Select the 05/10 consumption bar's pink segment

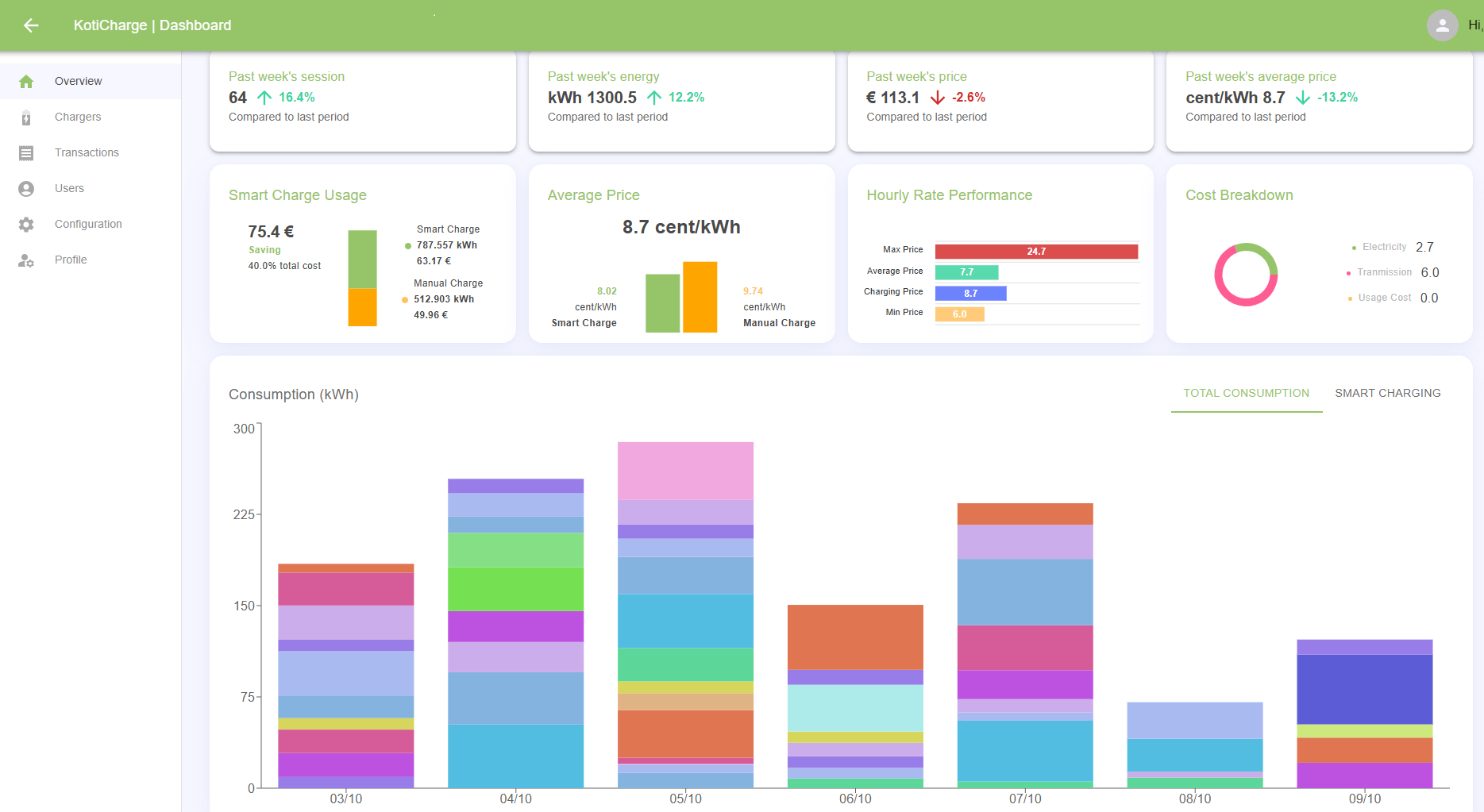coord(685,471)
